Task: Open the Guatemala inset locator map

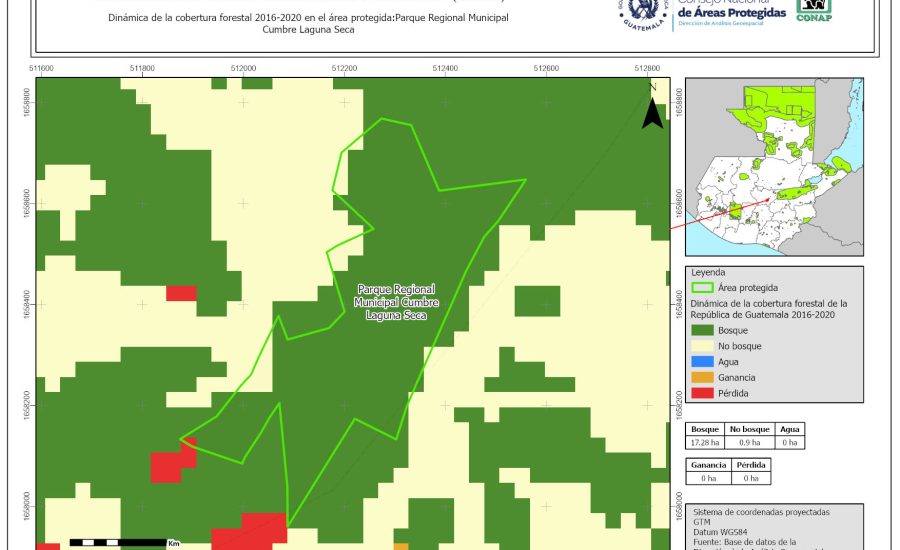Action: pos(774,170)
